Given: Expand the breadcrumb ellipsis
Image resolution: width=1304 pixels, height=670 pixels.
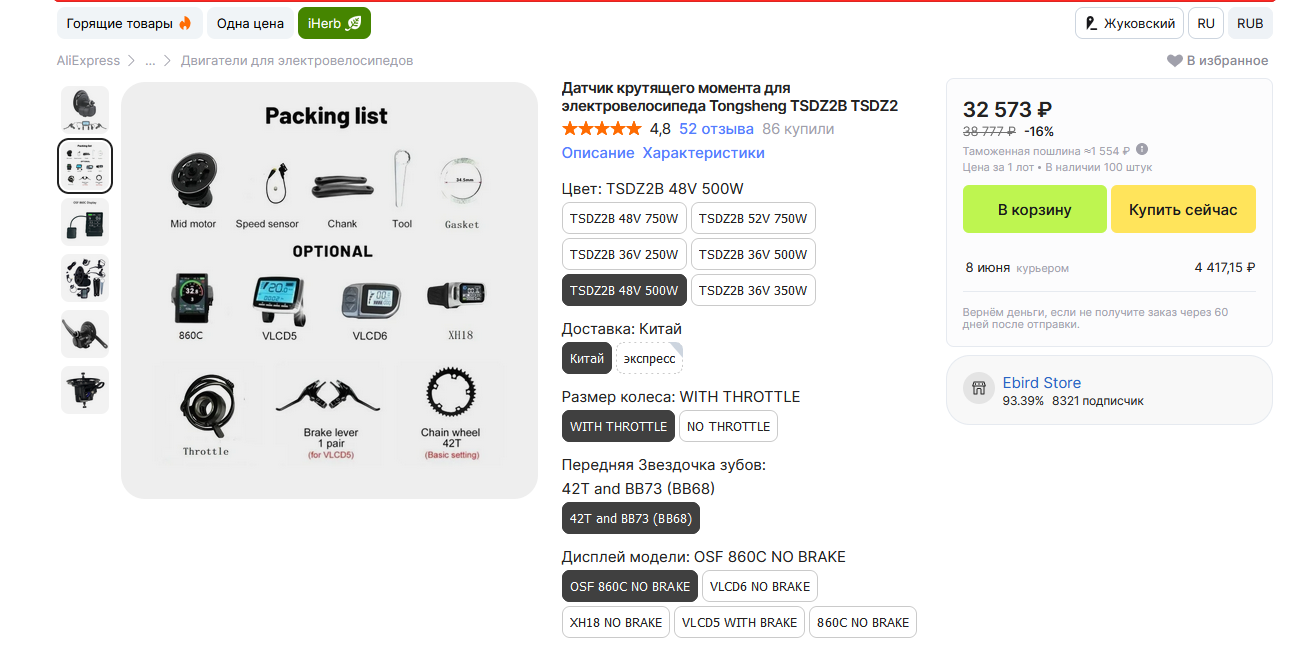Looking at the screenshot, I should coord(150,61).
